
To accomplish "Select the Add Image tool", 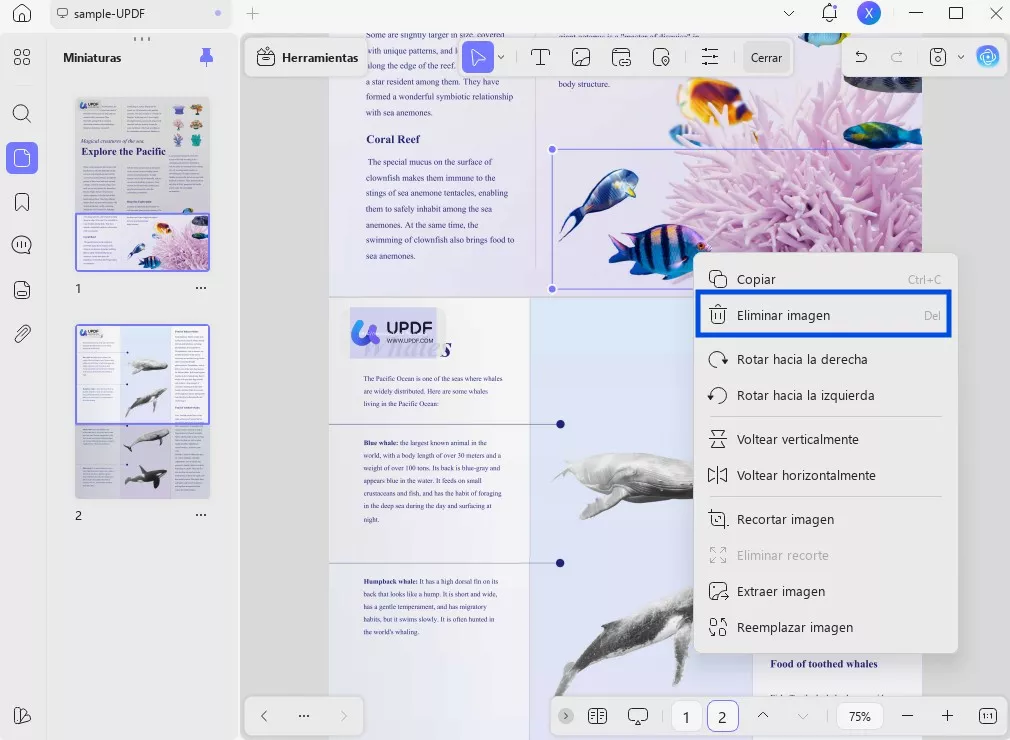I will [x=580, y=57].
